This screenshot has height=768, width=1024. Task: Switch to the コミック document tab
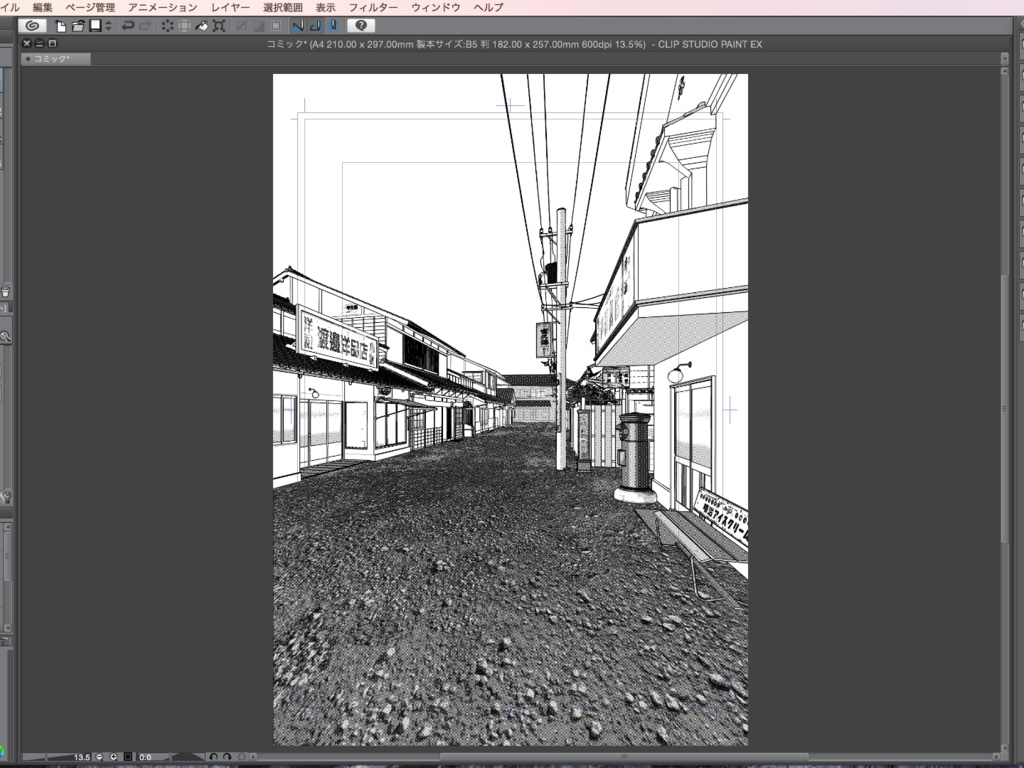(x=55, y=58)
